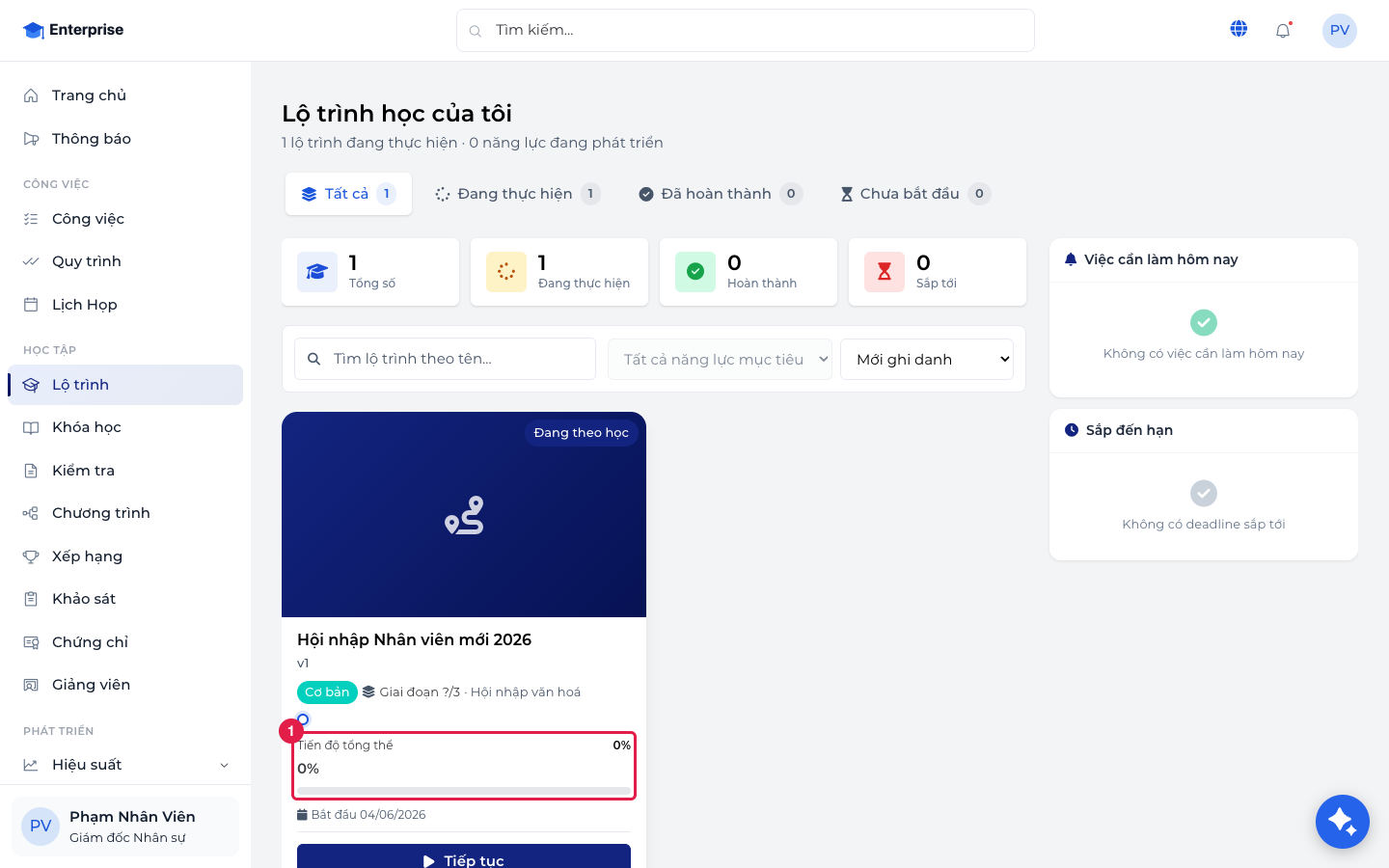Open Lộ trình in sidebar

125,385
